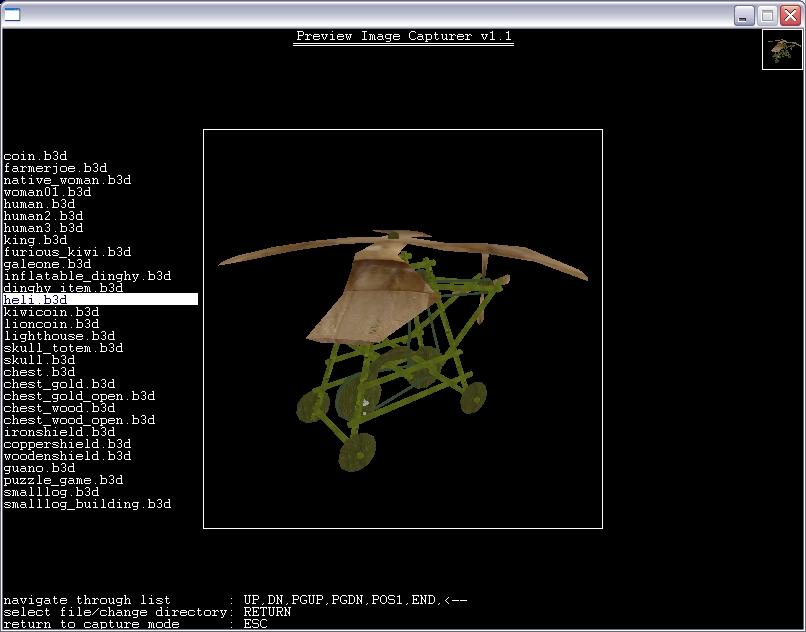Choose chest_gold_open.b3d entry

(80, 396)
